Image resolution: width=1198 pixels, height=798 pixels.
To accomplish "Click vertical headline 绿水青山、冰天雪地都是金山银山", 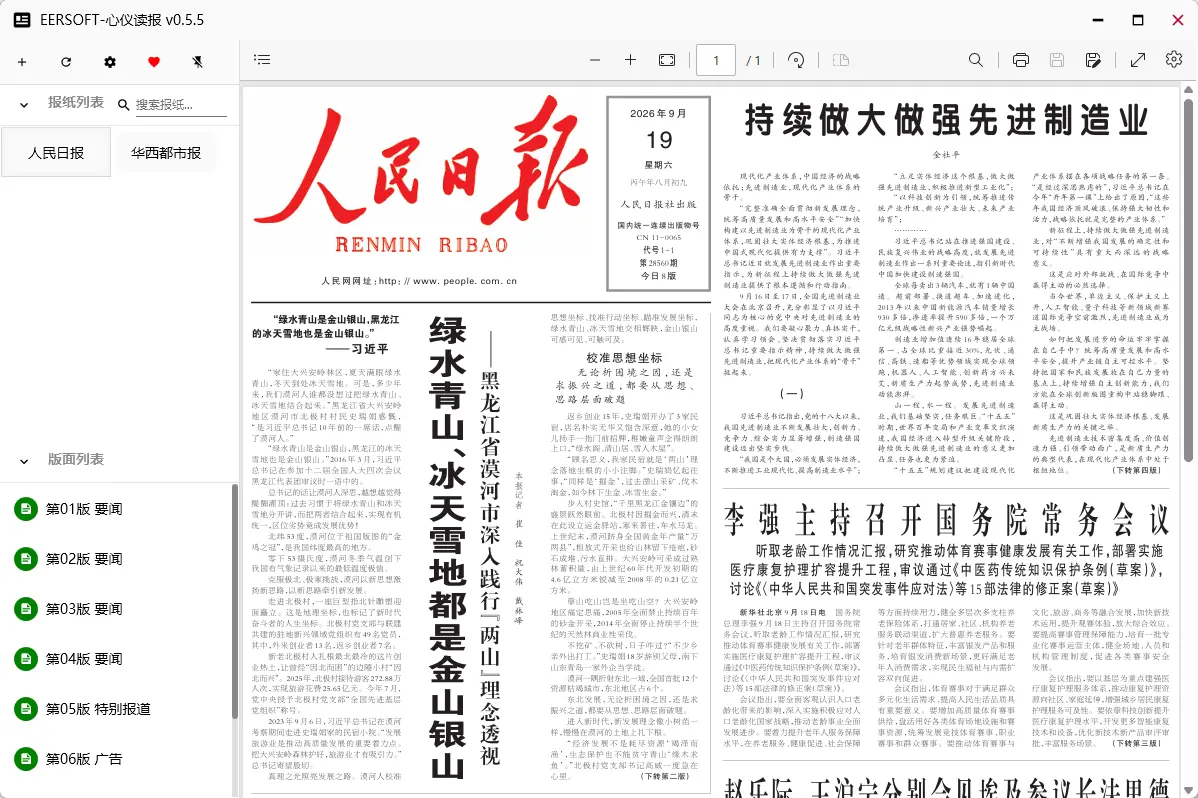I will pos(448,548).
